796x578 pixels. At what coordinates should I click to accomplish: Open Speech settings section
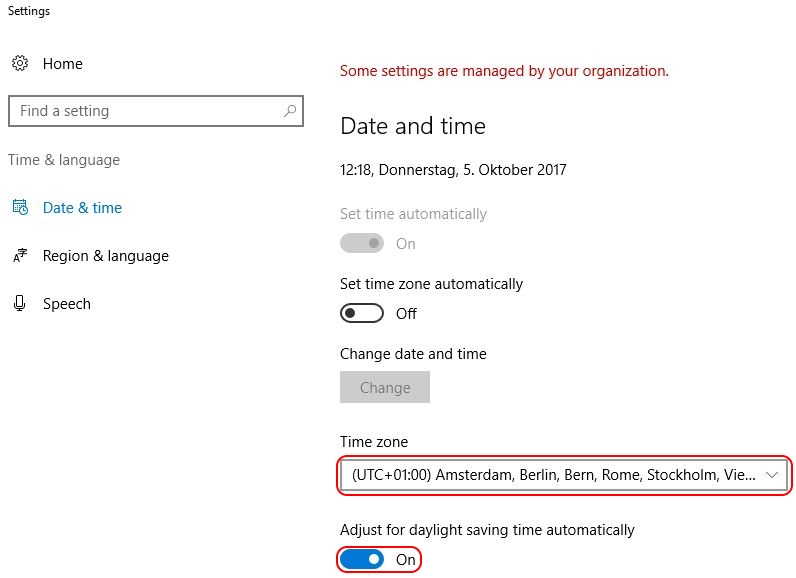(x=67, y=303)
